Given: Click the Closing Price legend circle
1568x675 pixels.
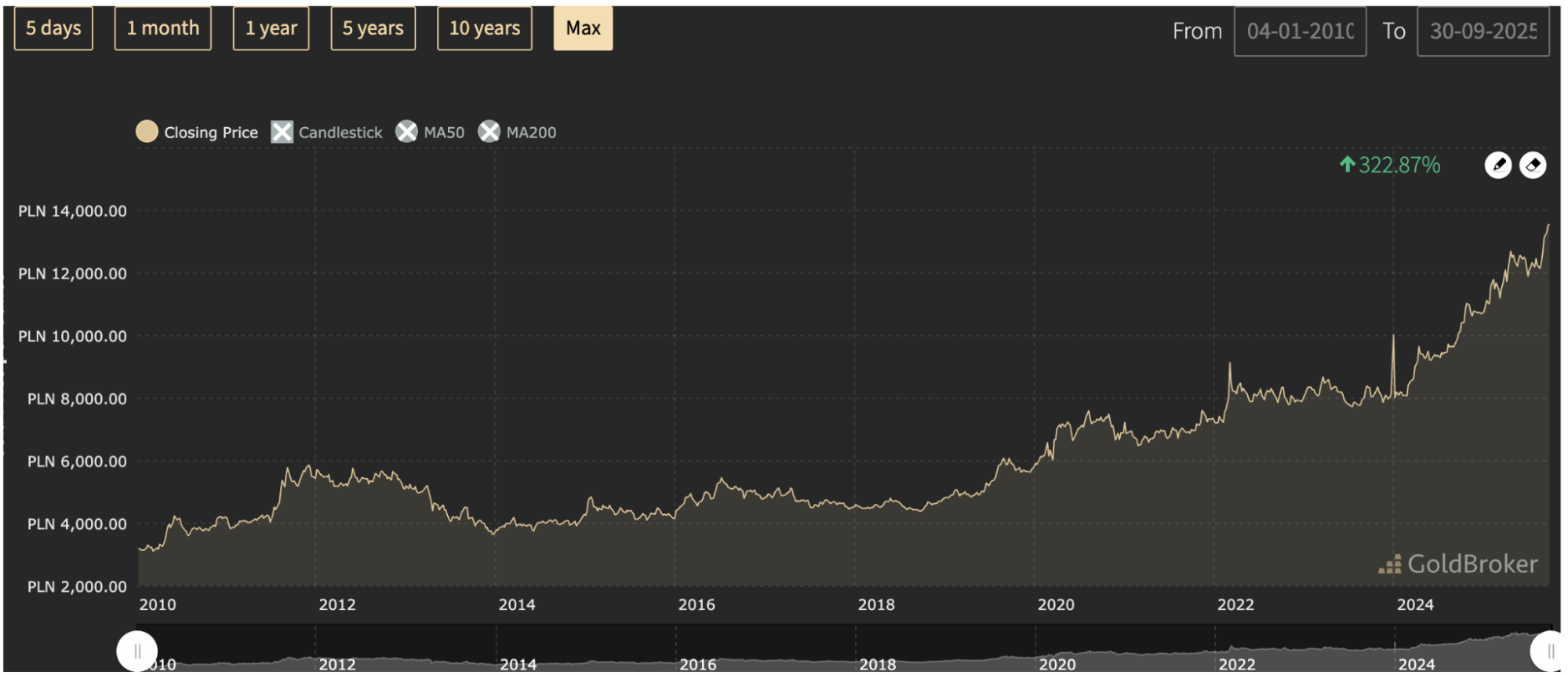Looking at the screenshot, I should coord(147,132).
